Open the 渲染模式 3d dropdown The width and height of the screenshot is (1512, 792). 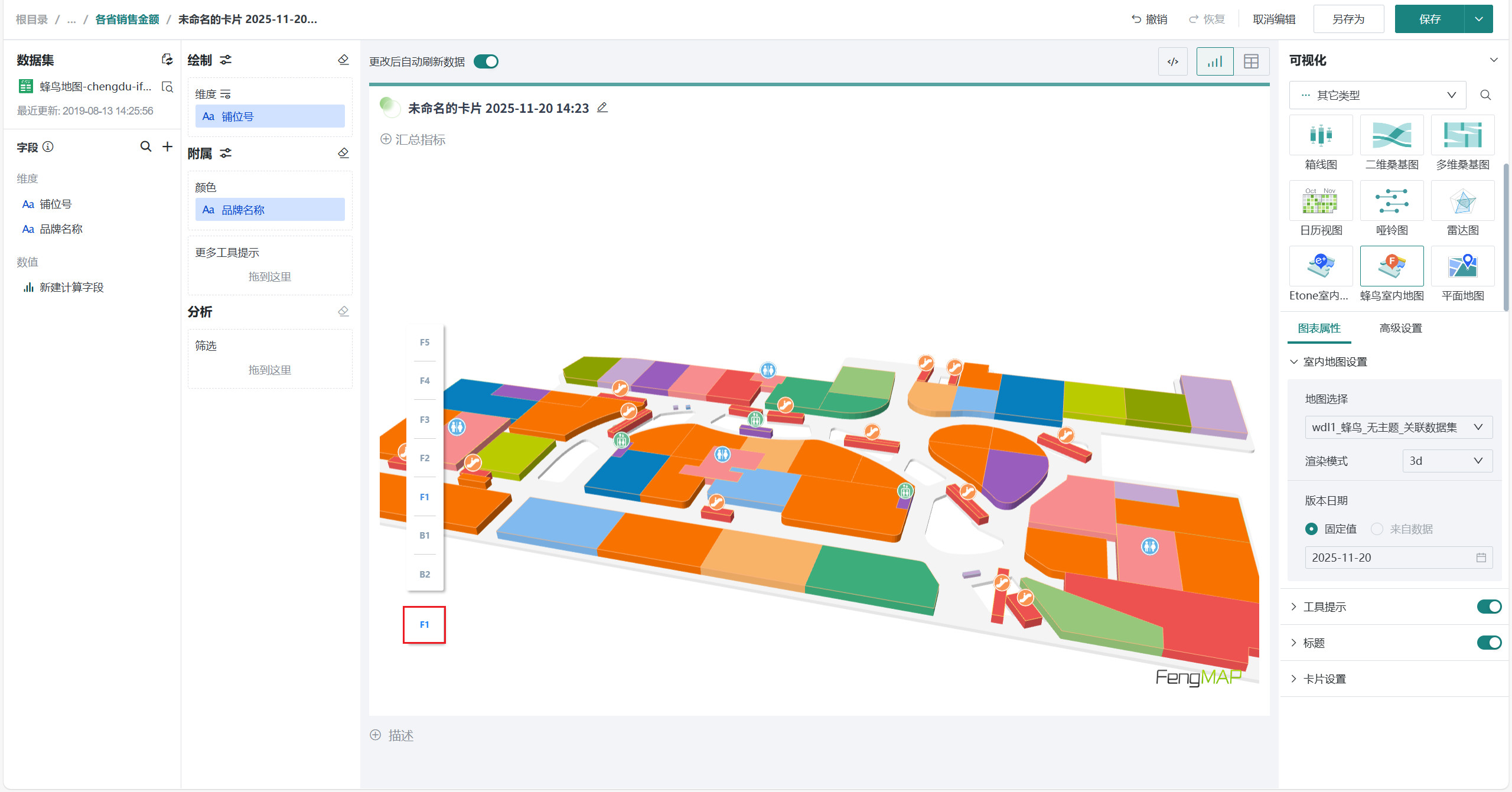1446,461
